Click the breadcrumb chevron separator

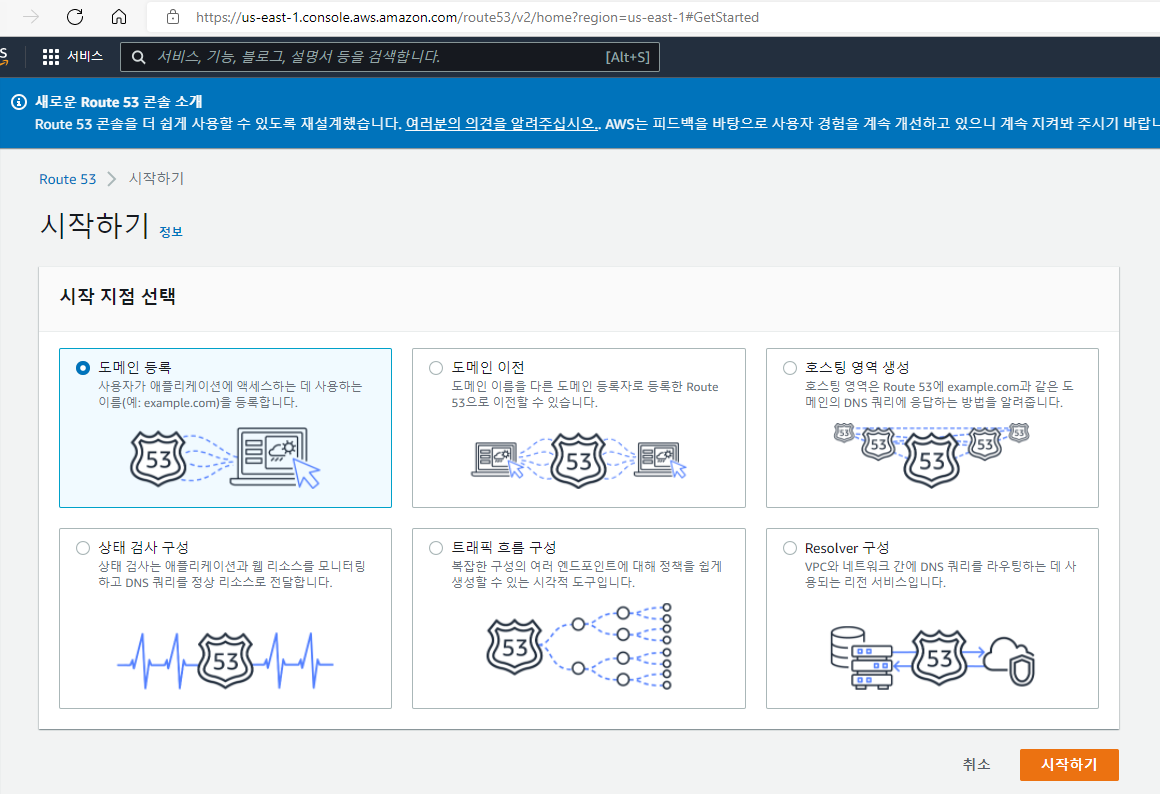tap(112, 179)
